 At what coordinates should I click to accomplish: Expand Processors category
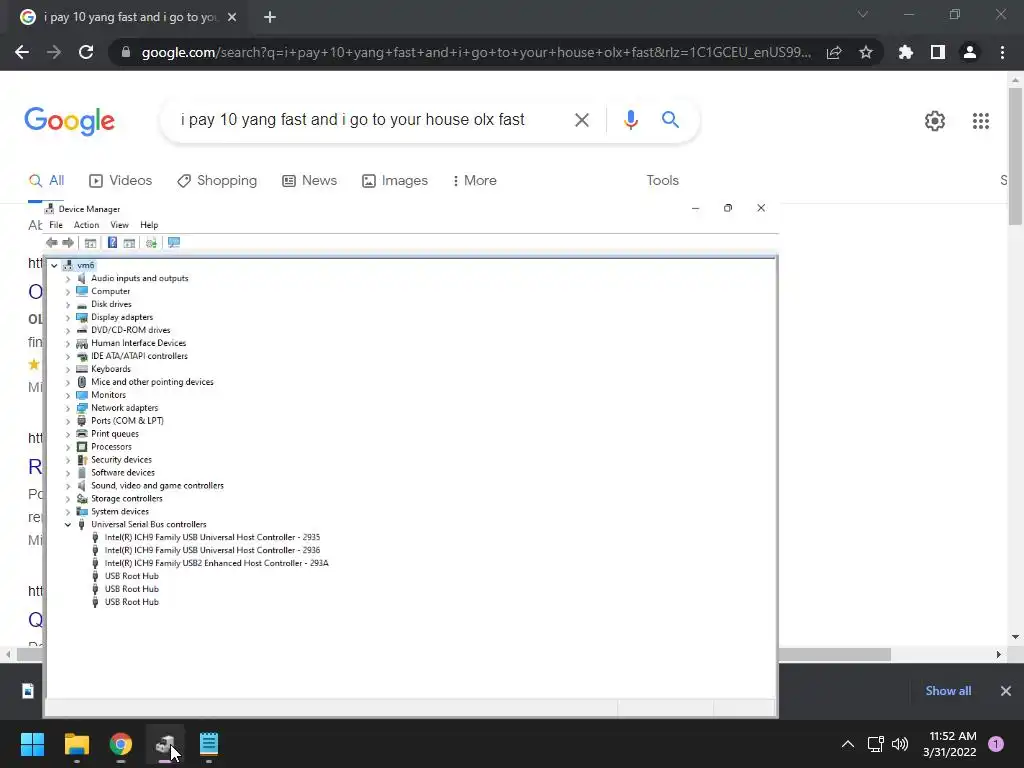coord(68,447)
